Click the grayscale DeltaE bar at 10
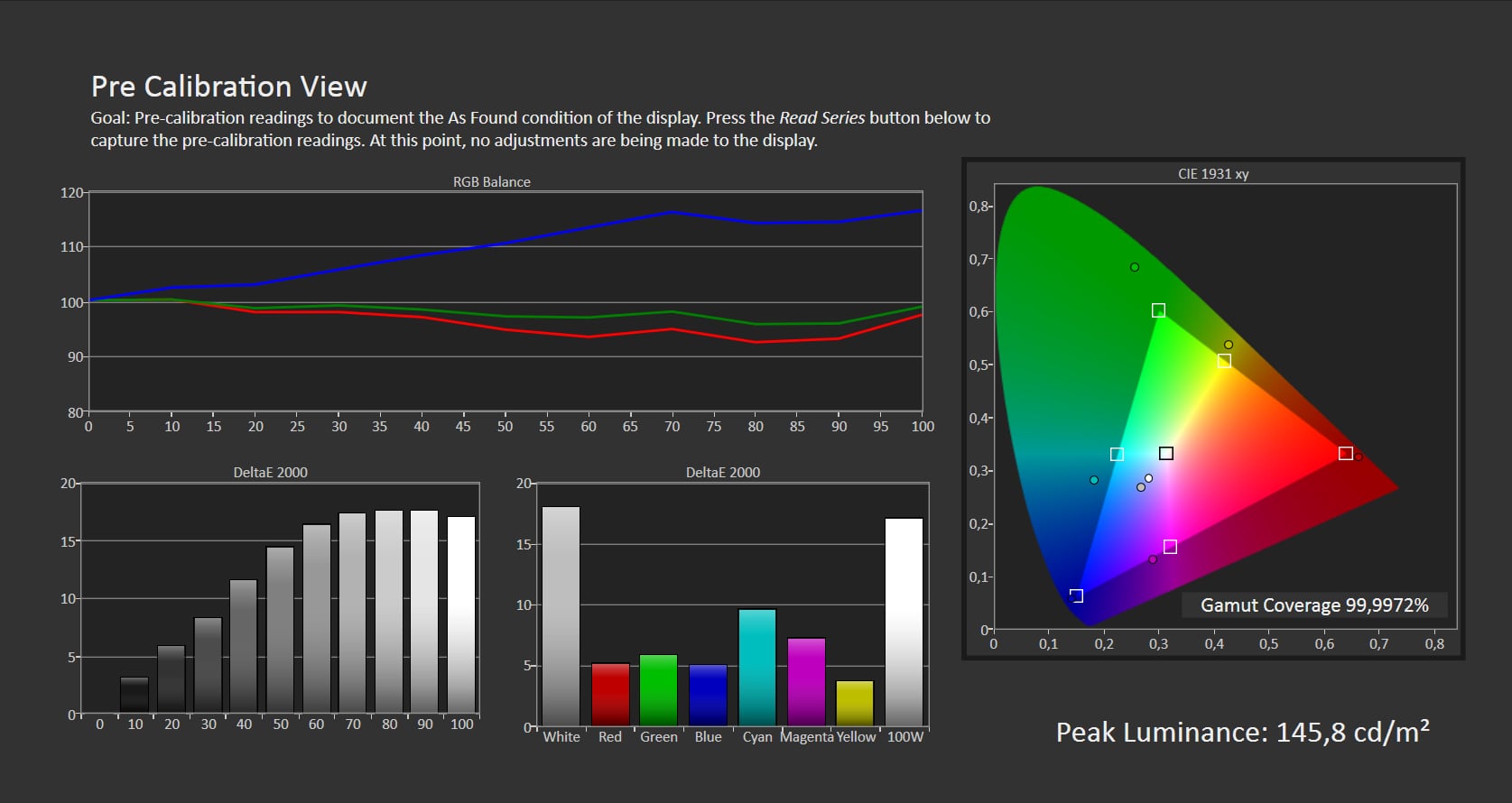This screenshot has height=803, width=1512. [135, 695]
